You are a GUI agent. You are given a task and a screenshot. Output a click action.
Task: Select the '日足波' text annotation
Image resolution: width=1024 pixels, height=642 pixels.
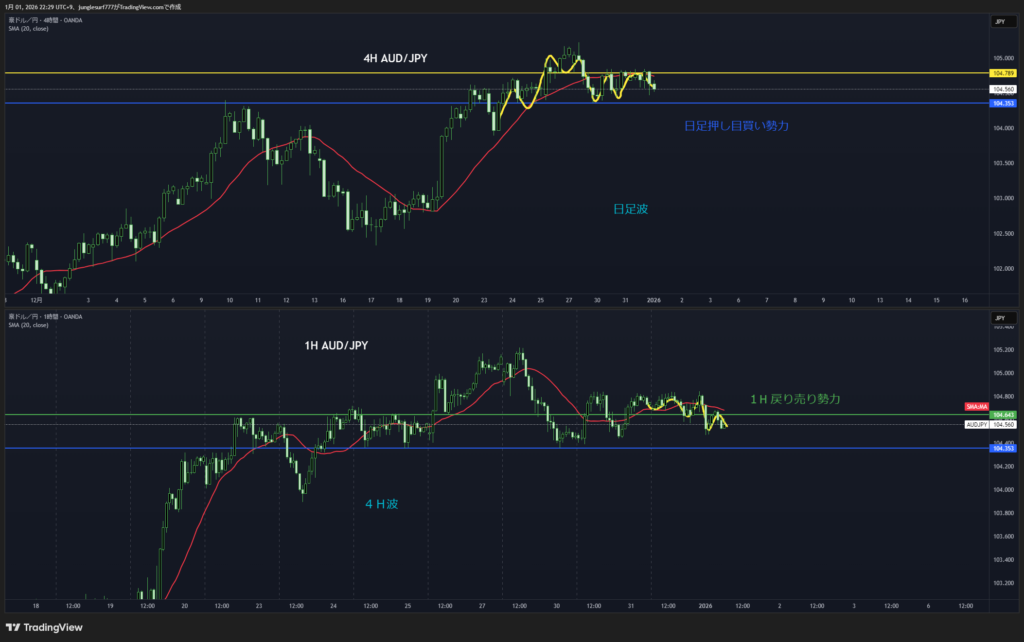tap(631, 209)
